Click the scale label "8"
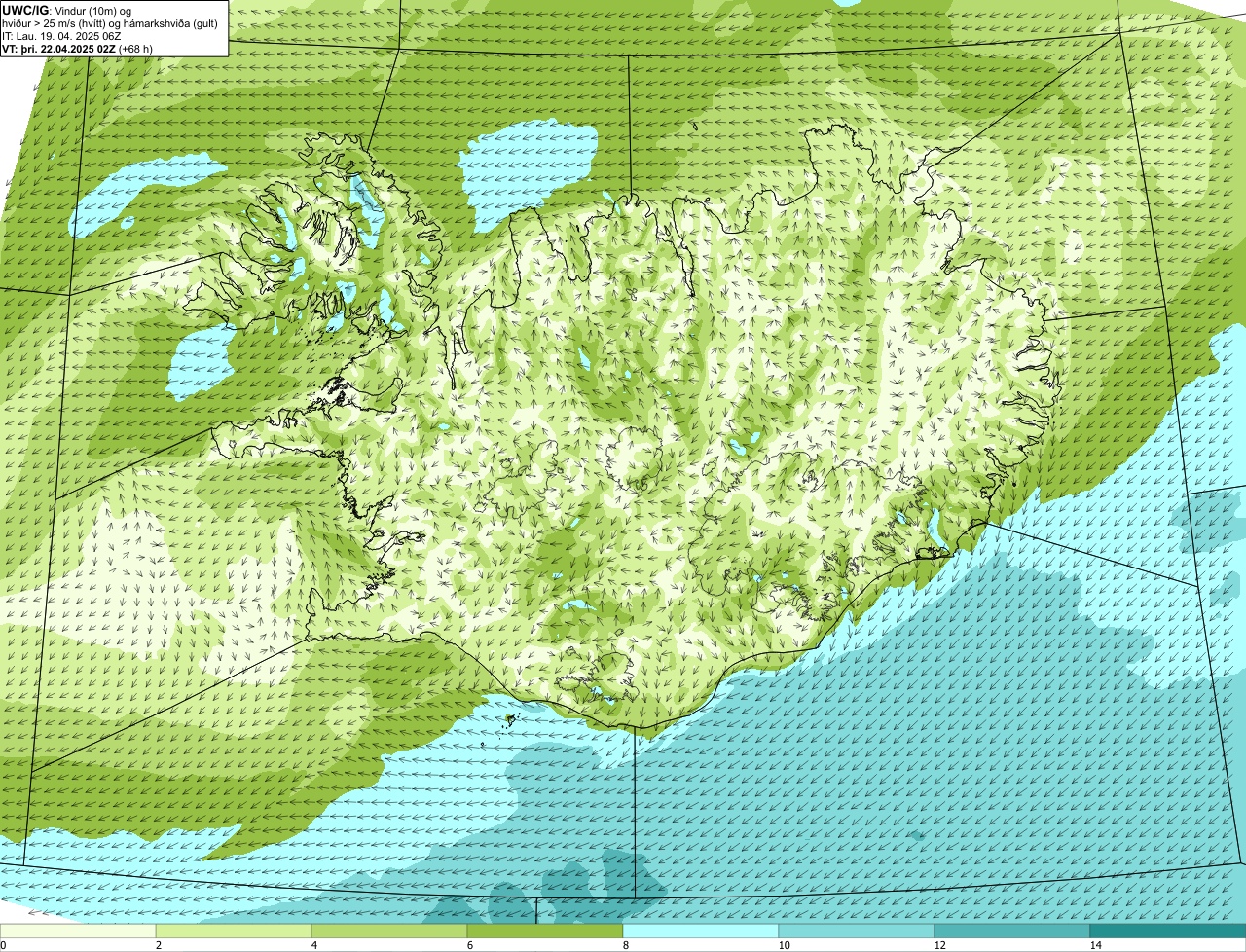 point(625,945)
